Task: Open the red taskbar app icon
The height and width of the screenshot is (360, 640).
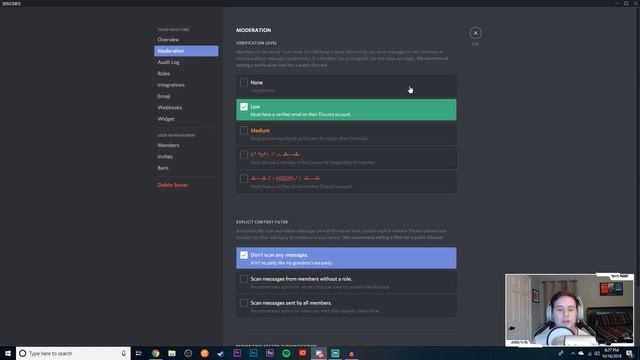Action: click(x=302, y=353)
